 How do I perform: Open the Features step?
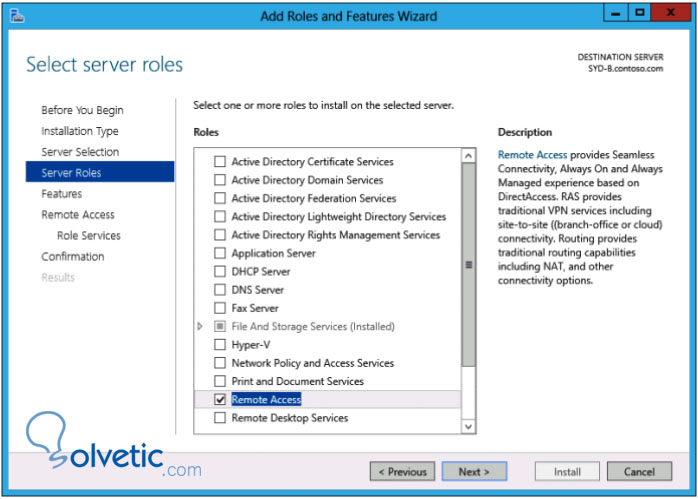point(61,194)
